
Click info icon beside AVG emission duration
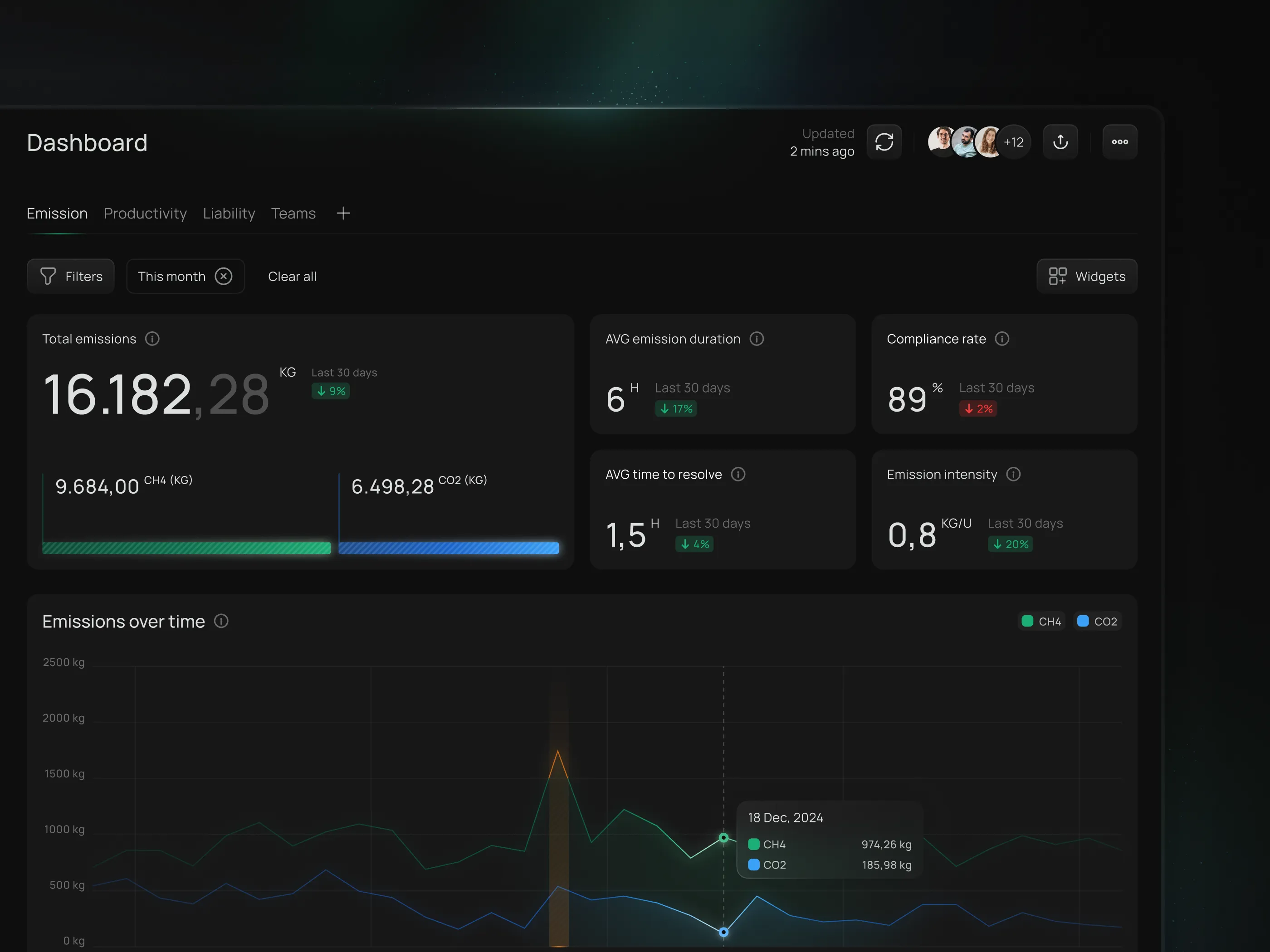757,339
